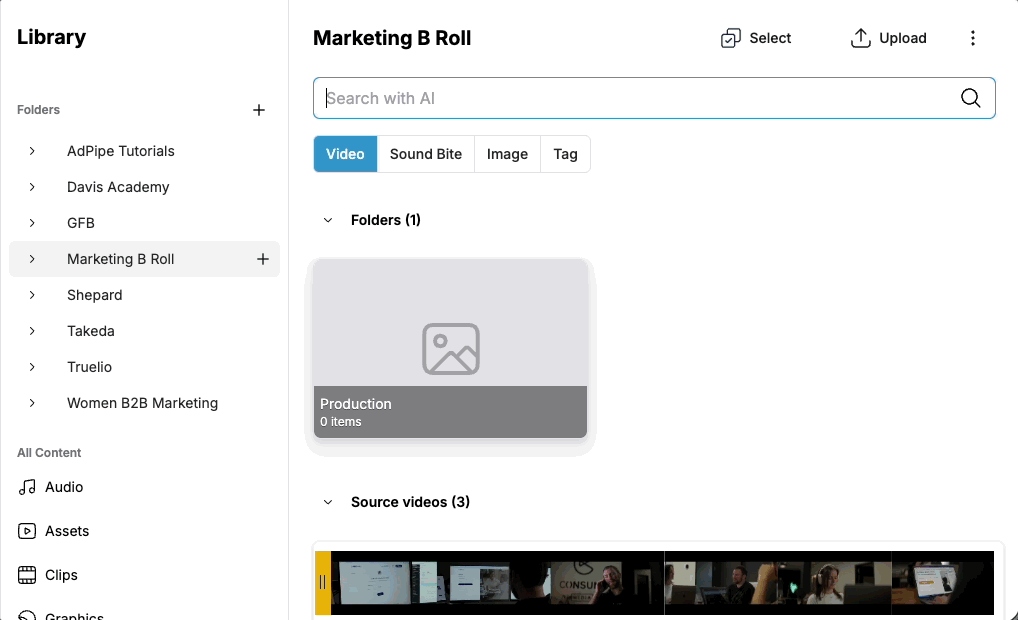The width and height of the screenshot is (1018, 620).
Task: Expand the AdPipe Tutorials folder chevron
Action: point(32,151)
